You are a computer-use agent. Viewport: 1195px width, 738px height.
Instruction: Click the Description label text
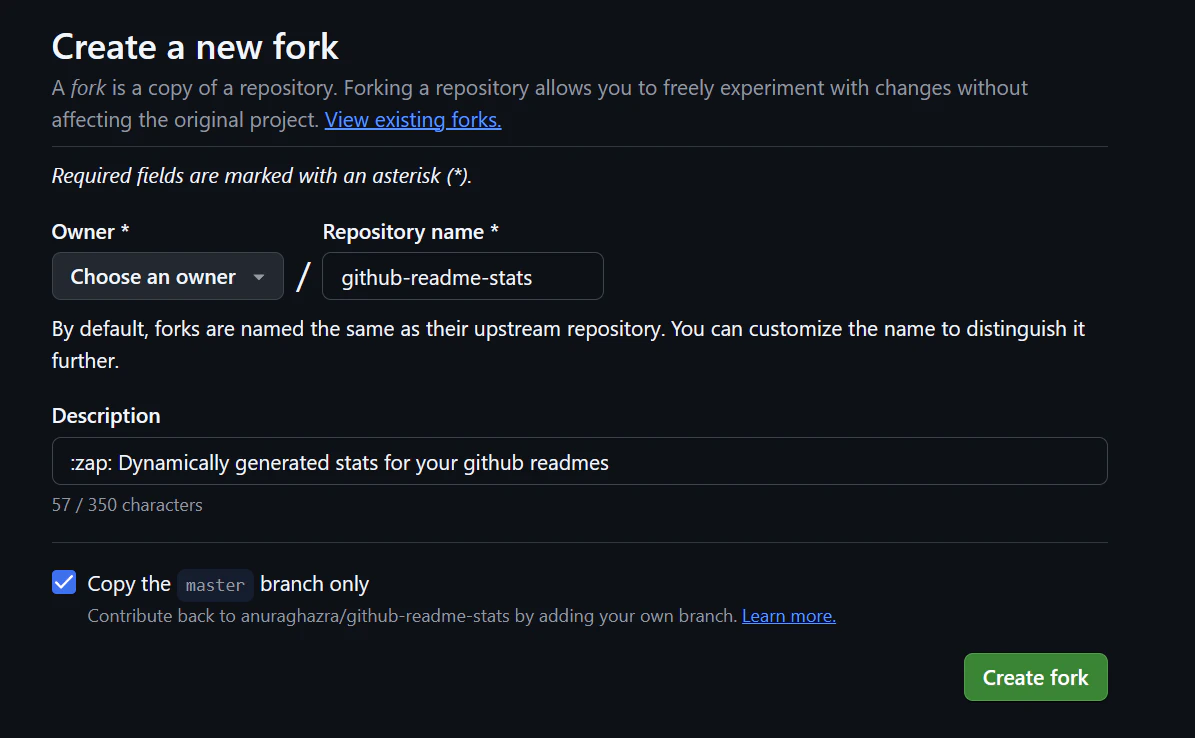click(x=106, y=416)
